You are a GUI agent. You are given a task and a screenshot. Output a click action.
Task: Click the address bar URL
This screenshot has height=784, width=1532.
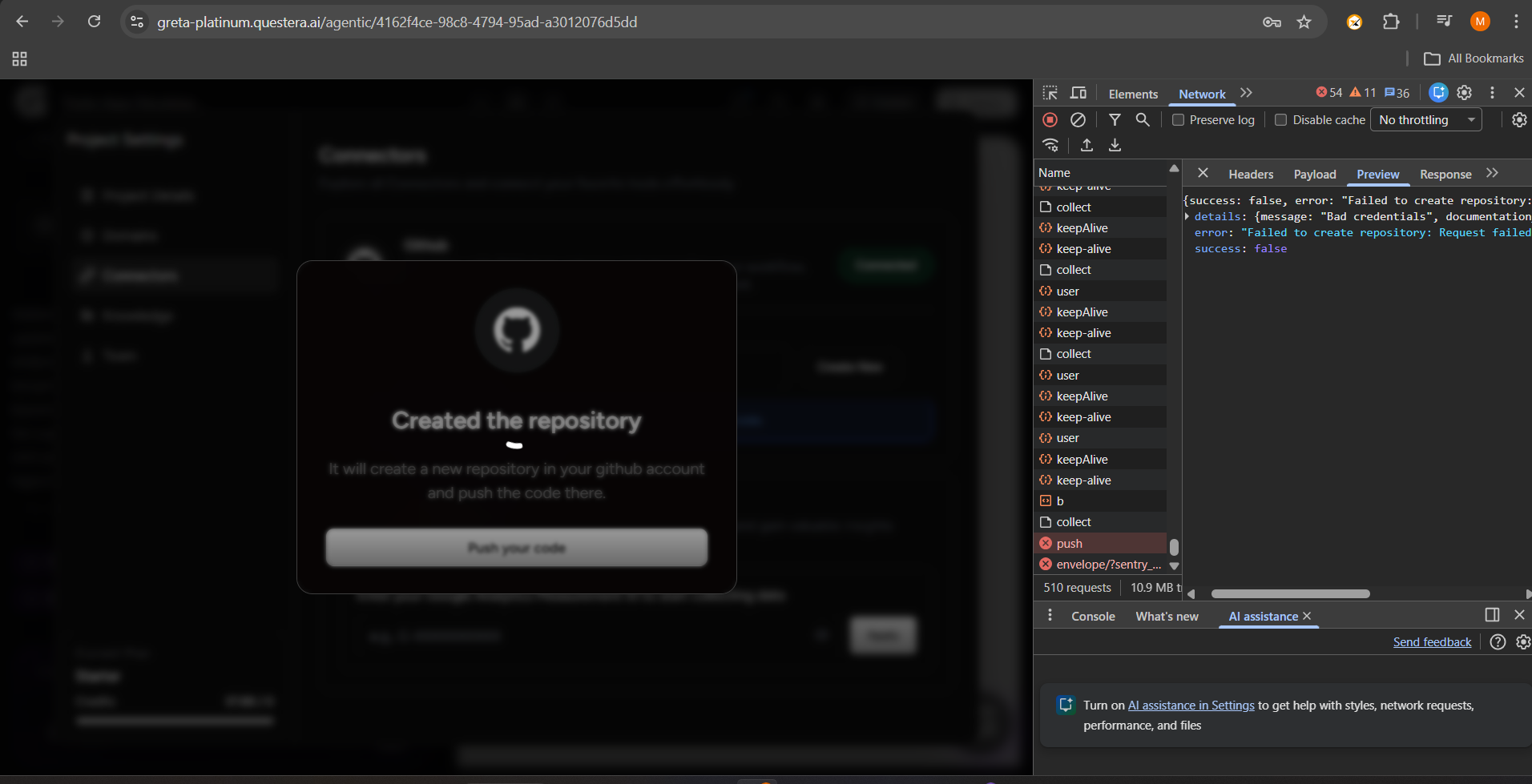point(397,22)
